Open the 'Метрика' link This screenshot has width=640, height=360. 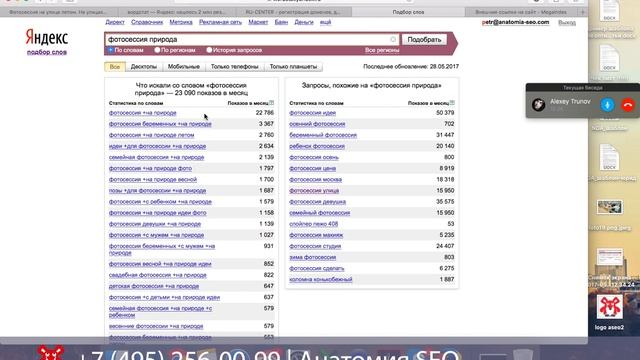(181, 22)
